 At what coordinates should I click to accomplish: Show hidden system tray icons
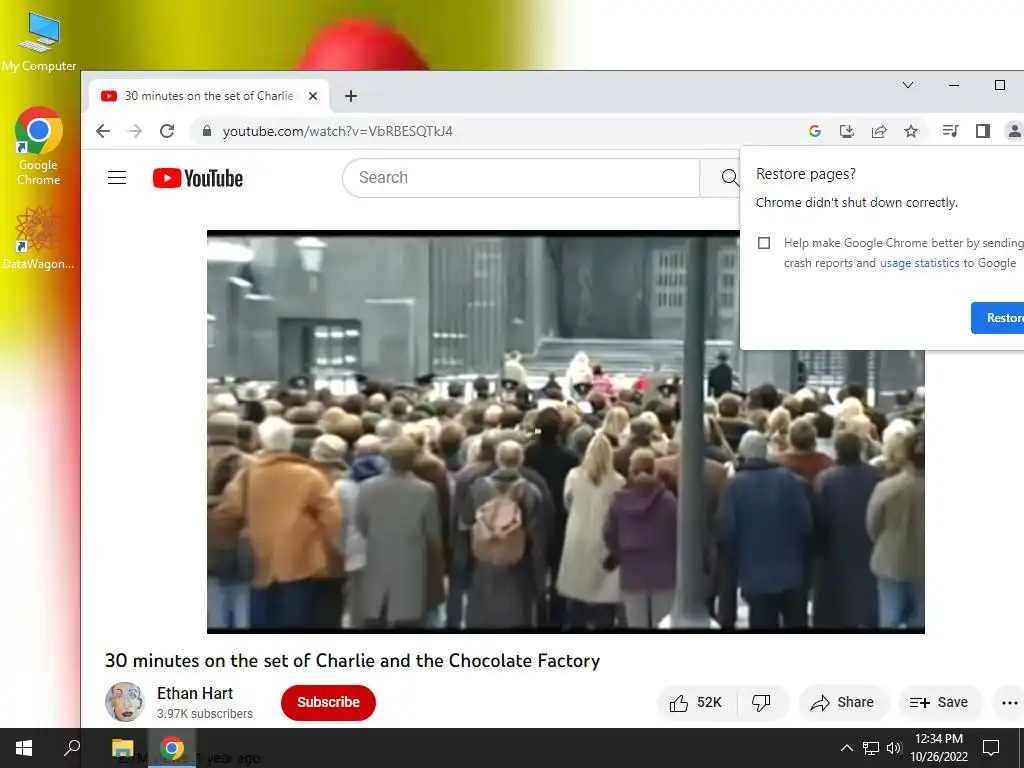click(846, 748)
